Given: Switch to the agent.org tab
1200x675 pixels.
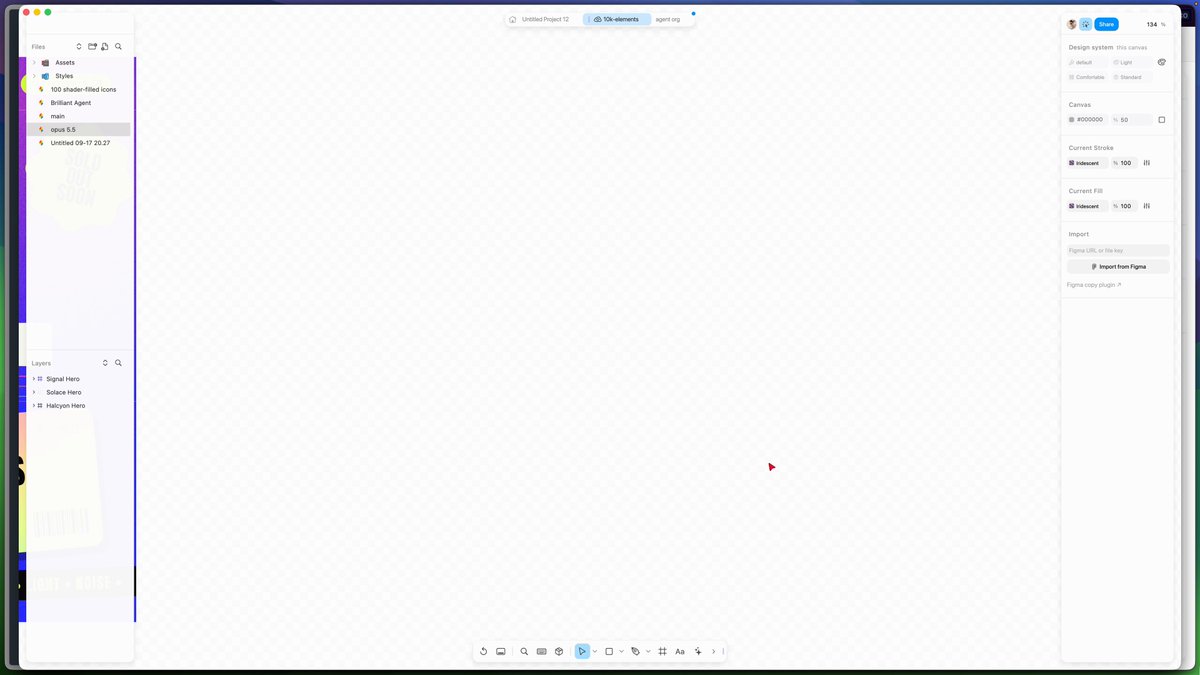Looking at the screenshot, I should point(668,19).
